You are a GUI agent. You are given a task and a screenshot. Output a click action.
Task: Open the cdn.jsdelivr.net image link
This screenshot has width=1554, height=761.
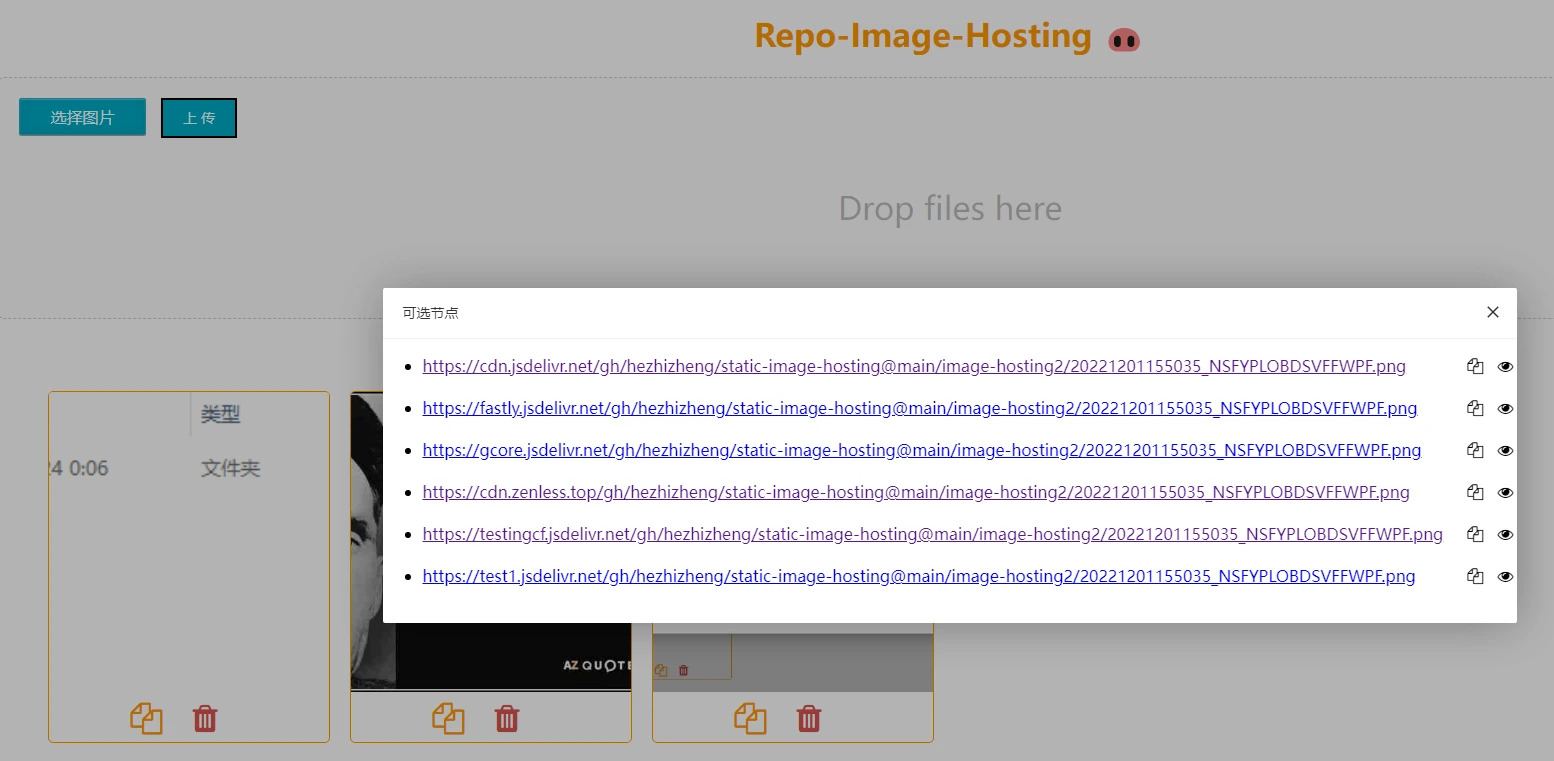pyautogui.click(x=914, y=366)
